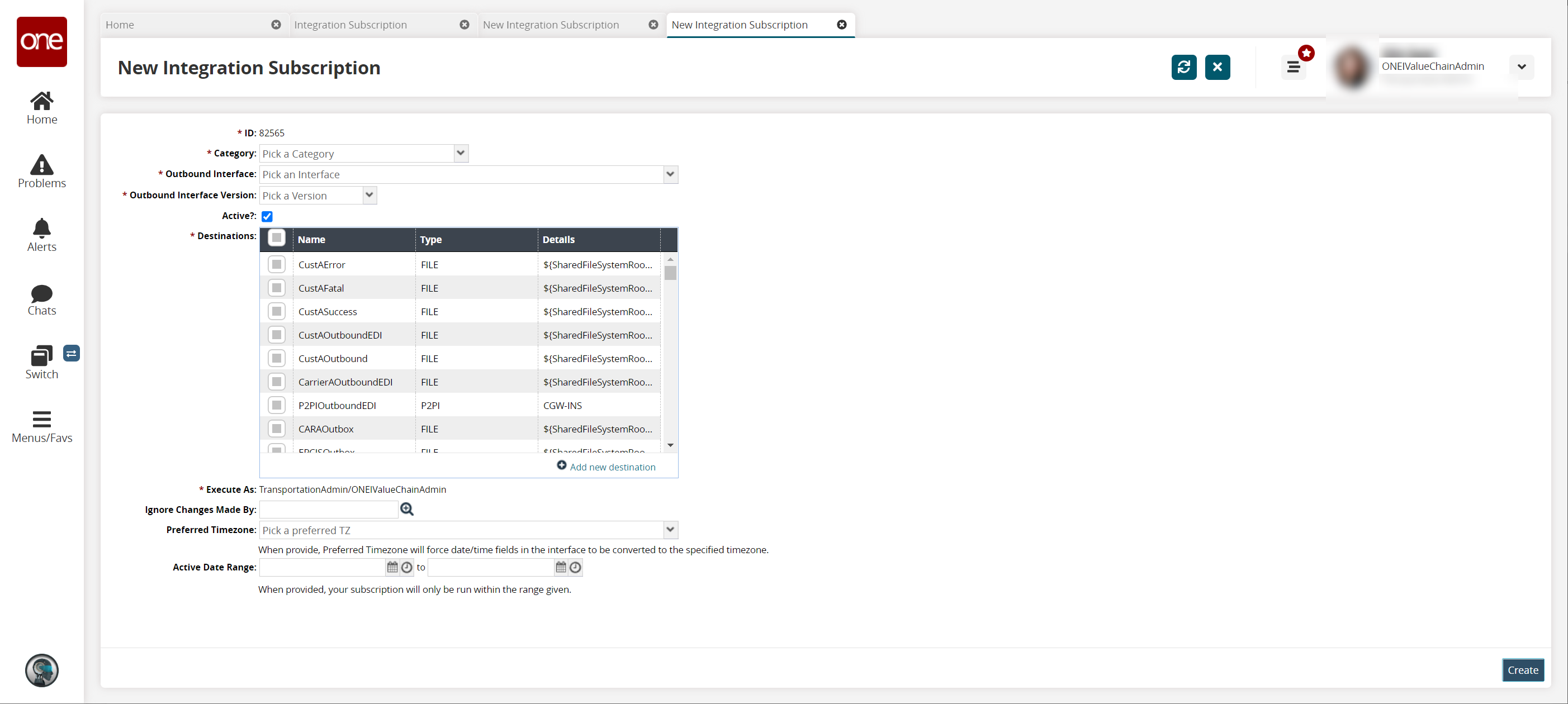The image size is (1568, 704).
Task: Click the Home sidebar icon
Action: tap(42, 108)
